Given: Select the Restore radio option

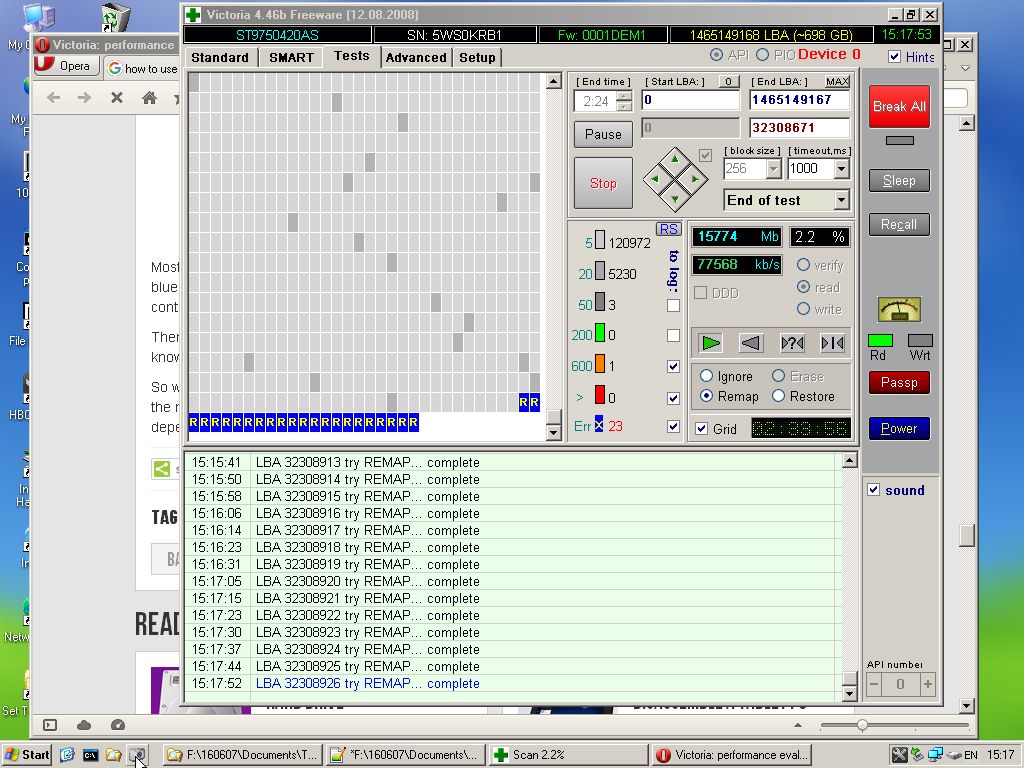Looking at the screenshot, I should click(x=778, y=396).
